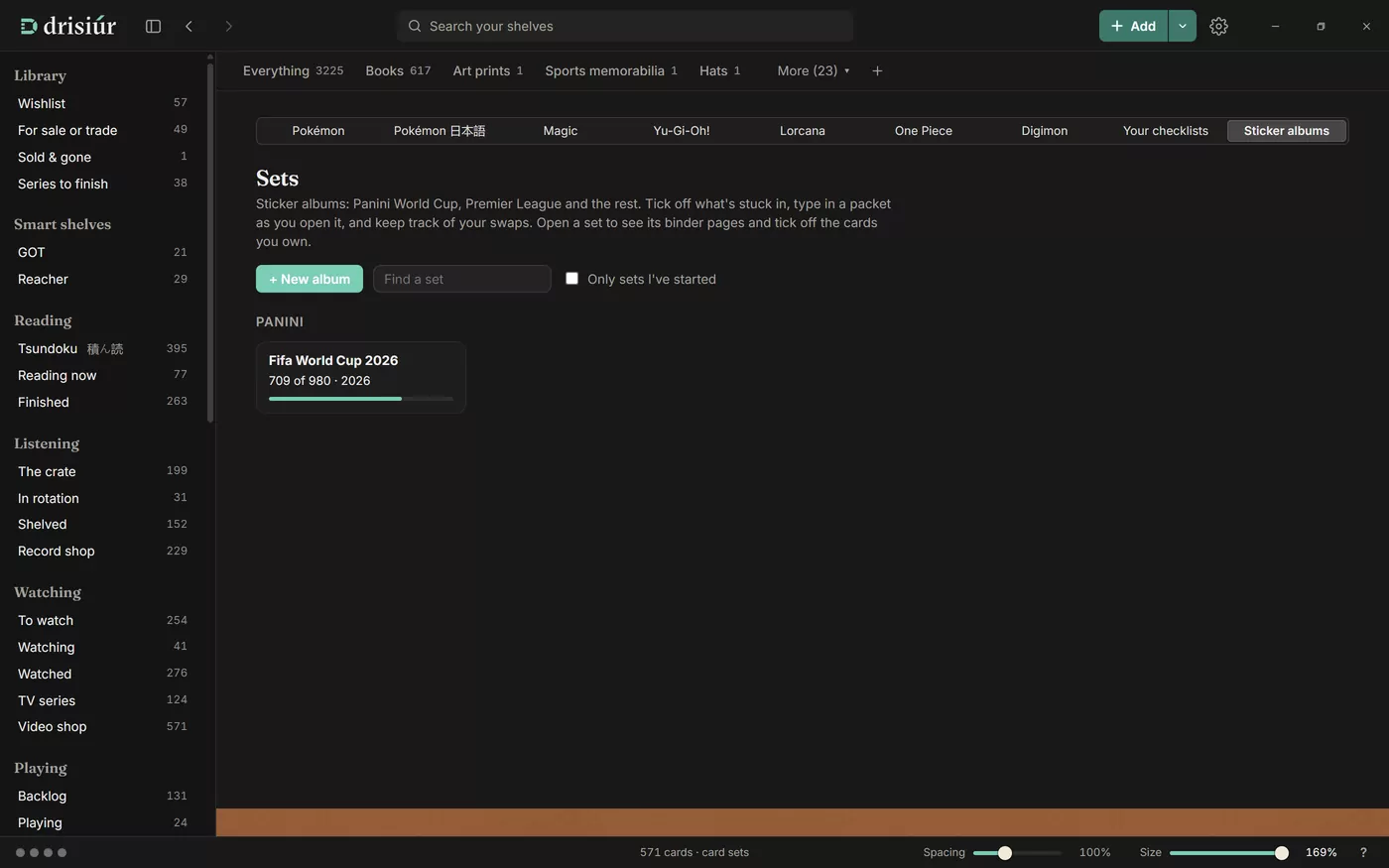
Task: Go forward with the right arrow
Action: (x=228, y=26)
